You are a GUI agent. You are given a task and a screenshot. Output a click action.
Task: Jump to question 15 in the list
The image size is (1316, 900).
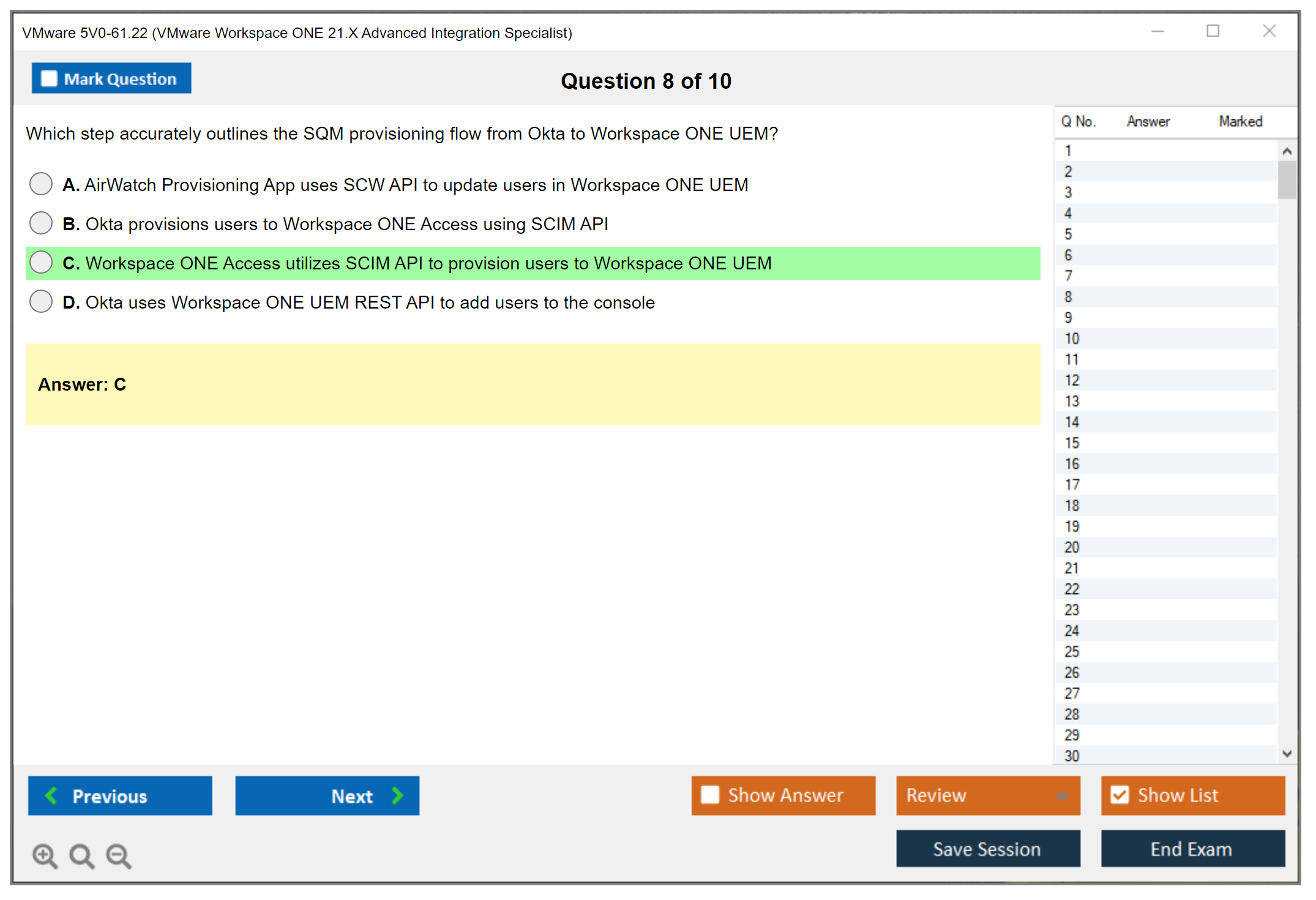[x=1072, y=443]
